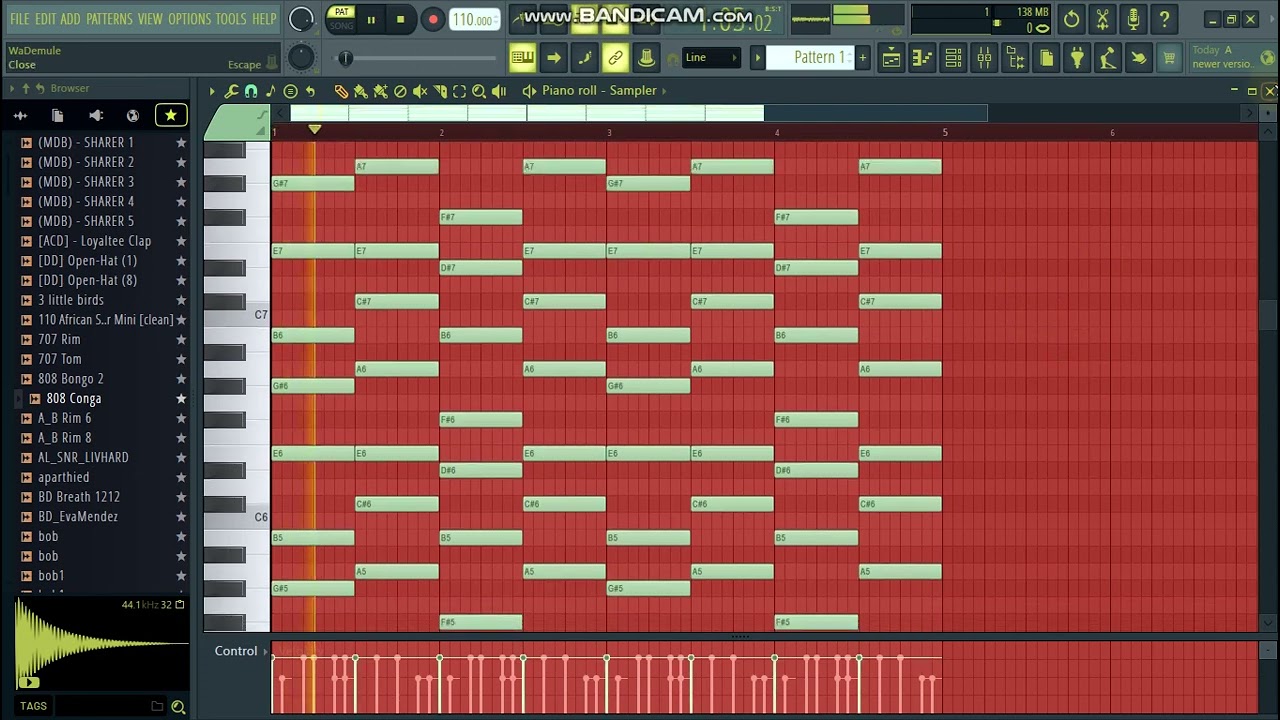This screenshot has width=1280, height=720.
Task: Click the playhead marker on timeline
Action: 314,130
